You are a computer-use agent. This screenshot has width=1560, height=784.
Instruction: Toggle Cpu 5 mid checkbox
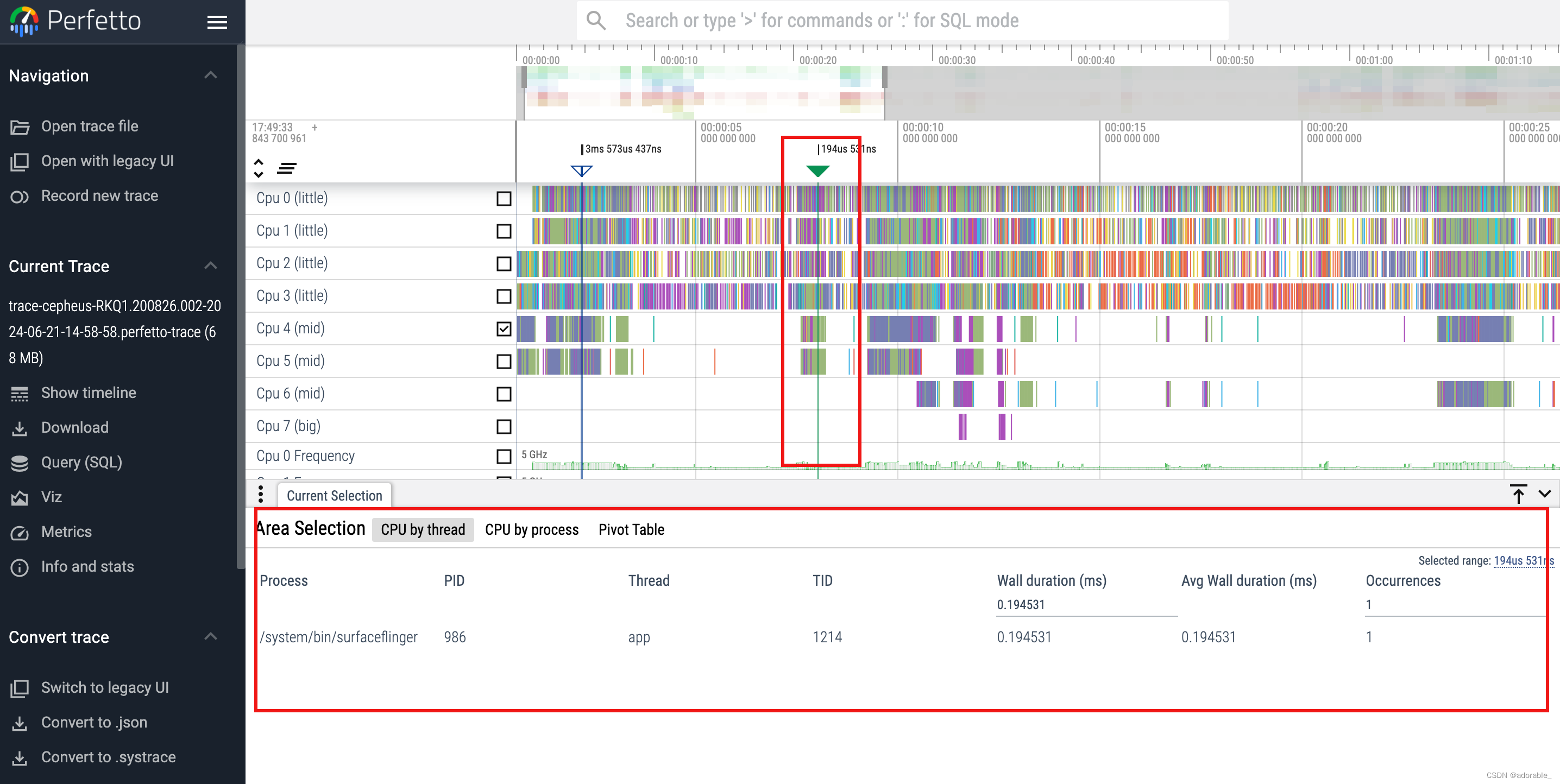[504, 361]
